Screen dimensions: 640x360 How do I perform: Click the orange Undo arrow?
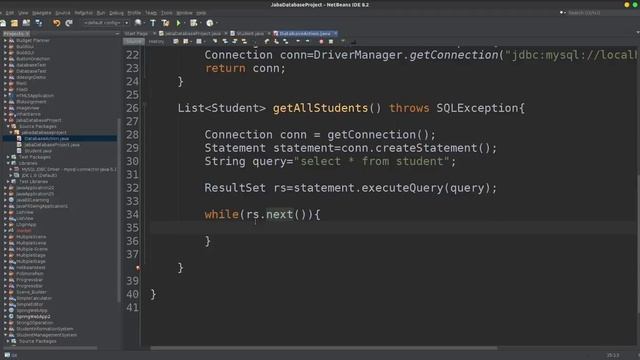(56, 23)
